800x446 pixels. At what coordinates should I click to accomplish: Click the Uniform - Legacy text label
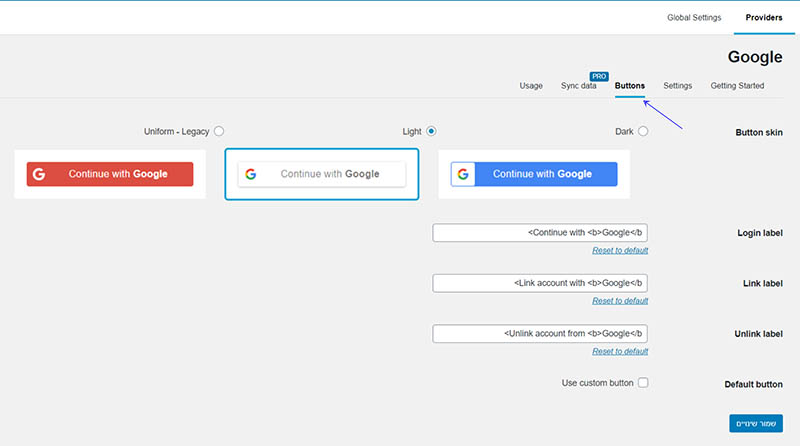click(x=177, y=132)
